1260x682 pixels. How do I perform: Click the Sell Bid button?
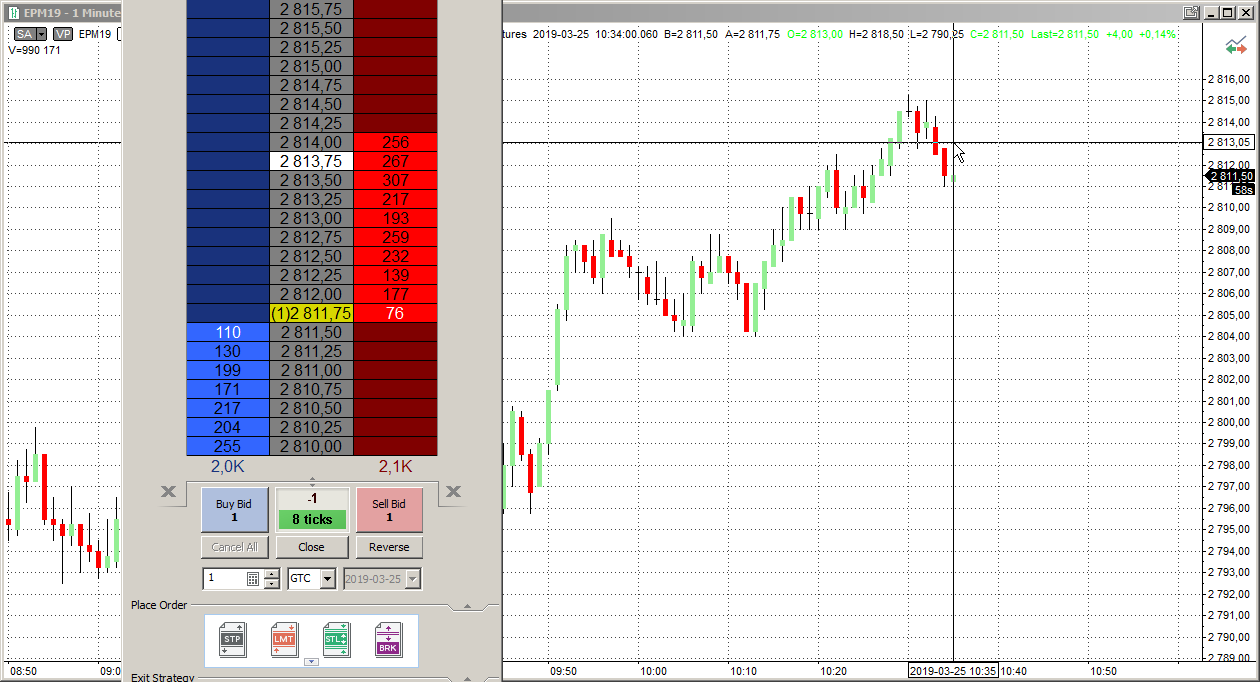click(x=389, y=510)
